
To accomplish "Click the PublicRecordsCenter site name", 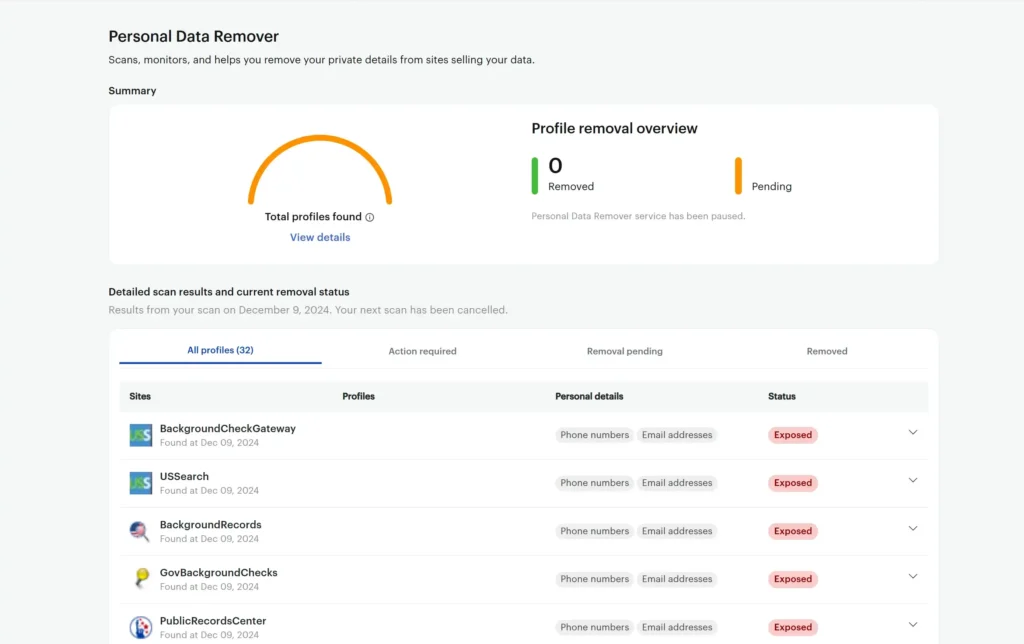I will click(213, 621).
